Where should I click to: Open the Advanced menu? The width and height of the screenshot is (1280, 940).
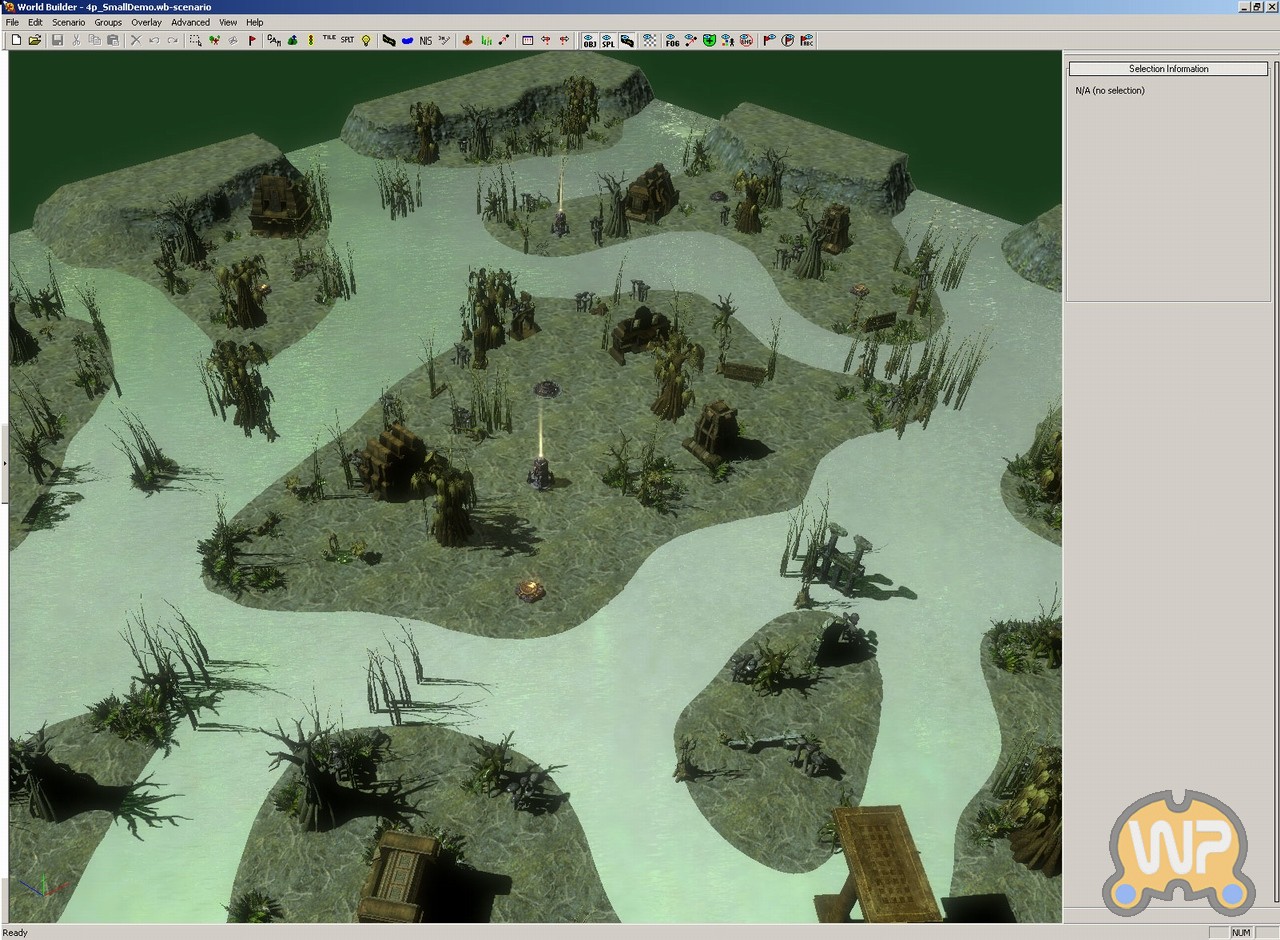(x=190, y=22)
